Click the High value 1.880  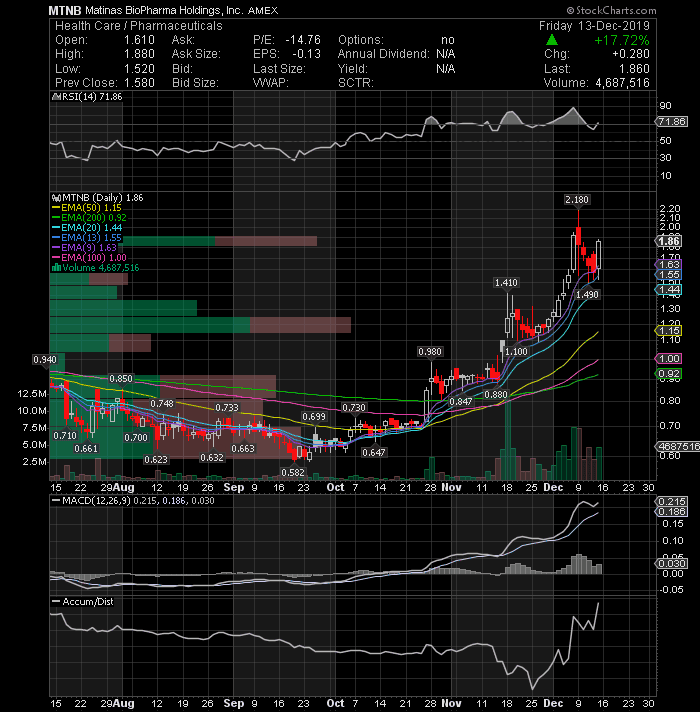(x=139, y=54)
